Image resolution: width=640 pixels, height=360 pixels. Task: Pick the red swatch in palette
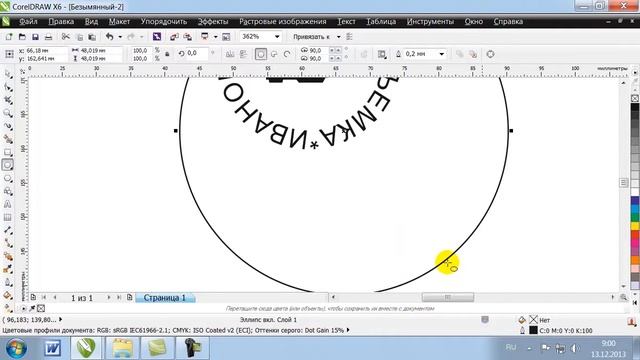coord(635,235)
